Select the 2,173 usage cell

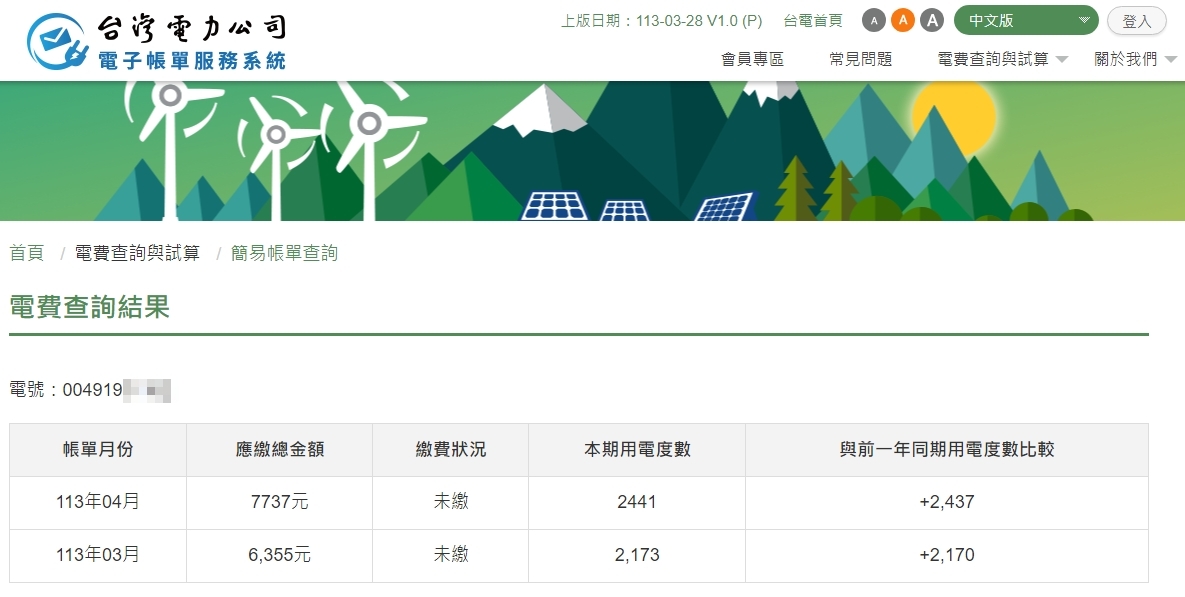click(636, 555)
